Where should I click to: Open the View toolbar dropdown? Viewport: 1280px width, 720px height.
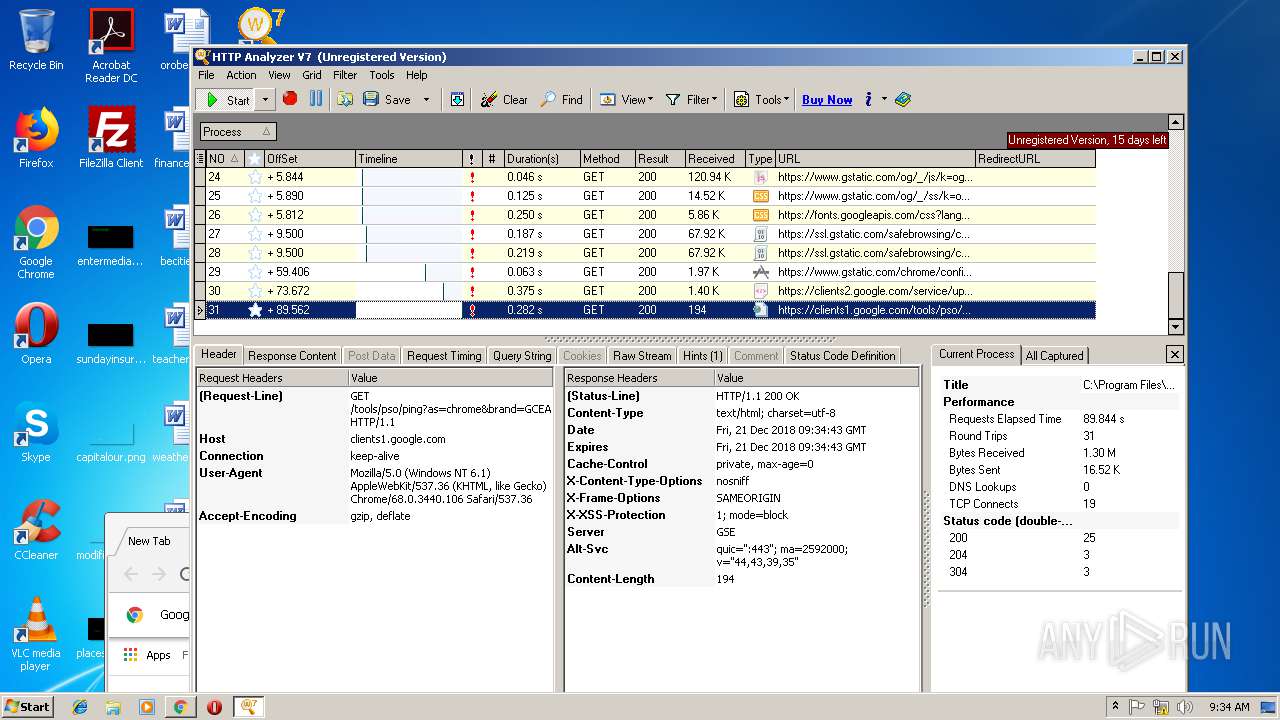click(x=626, y=100)
